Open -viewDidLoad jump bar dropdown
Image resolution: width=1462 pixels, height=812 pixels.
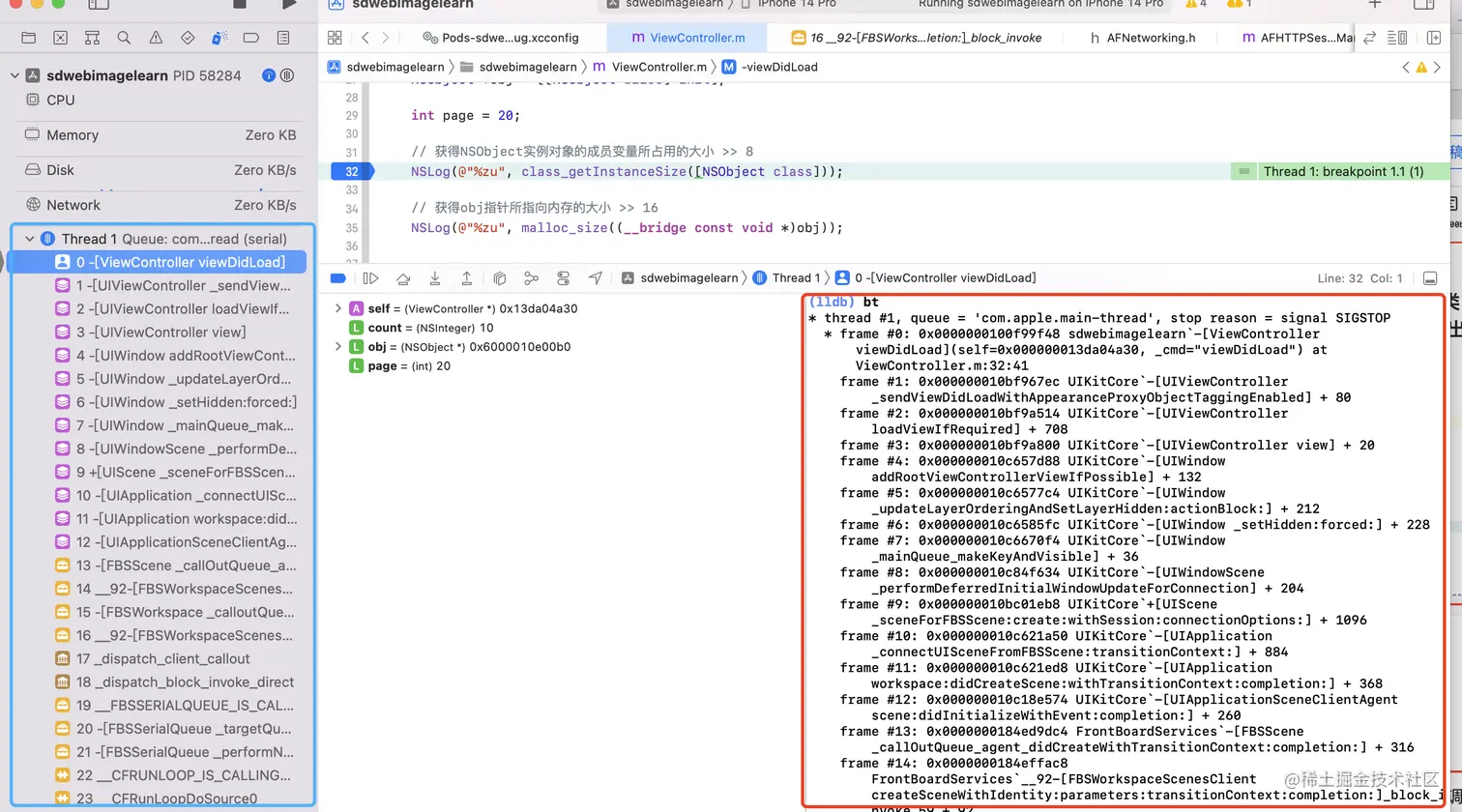(x=770, y=68)
